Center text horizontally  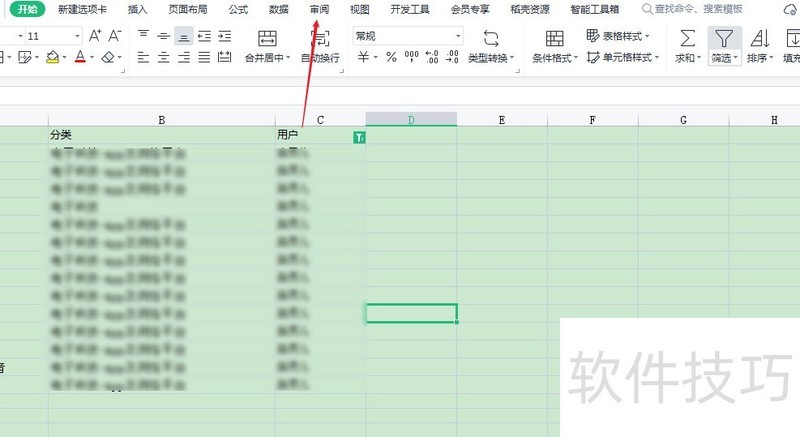[x=164, y=57]
